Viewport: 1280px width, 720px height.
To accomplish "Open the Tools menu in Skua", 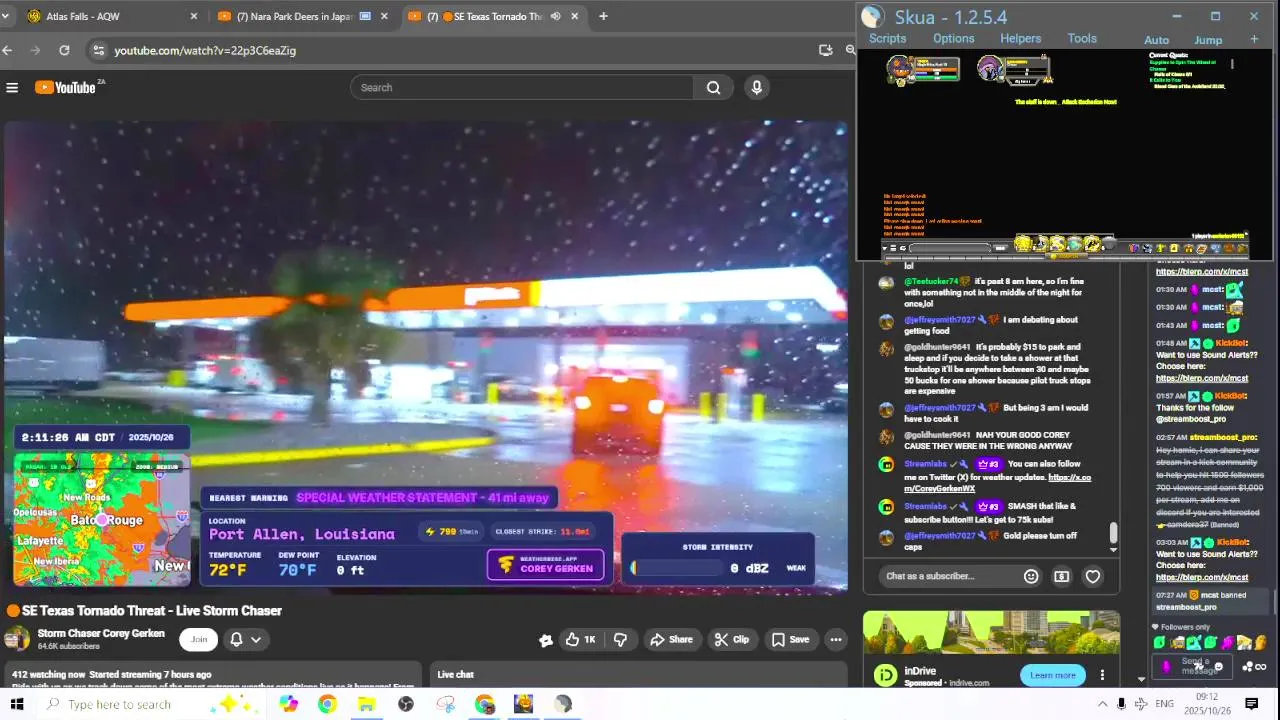I will [1082, 39].
